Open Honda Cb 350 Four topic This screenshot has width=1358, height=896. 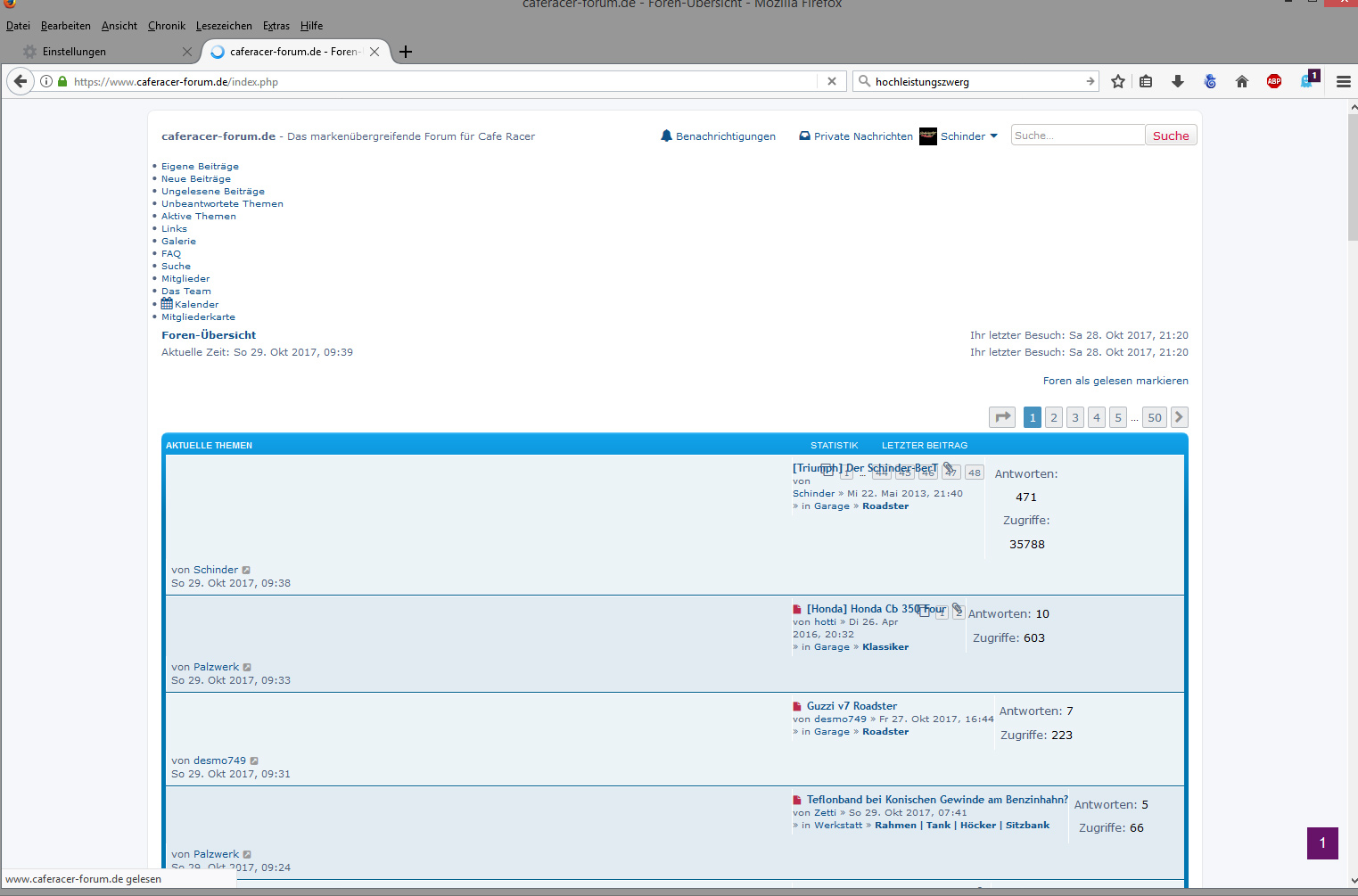877,609
